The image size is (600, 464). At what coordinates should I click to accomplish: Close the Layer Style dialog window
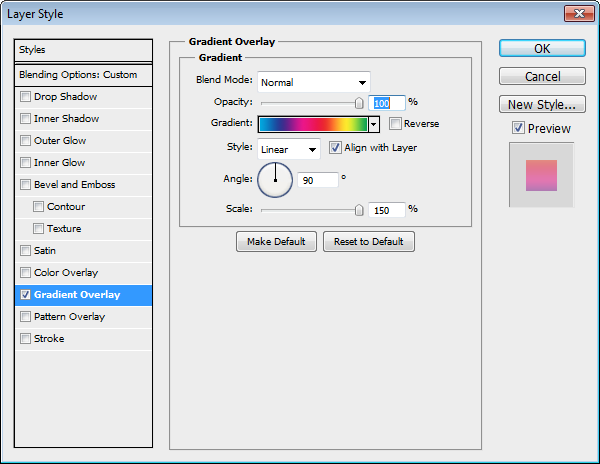click(x=577, y=13)
